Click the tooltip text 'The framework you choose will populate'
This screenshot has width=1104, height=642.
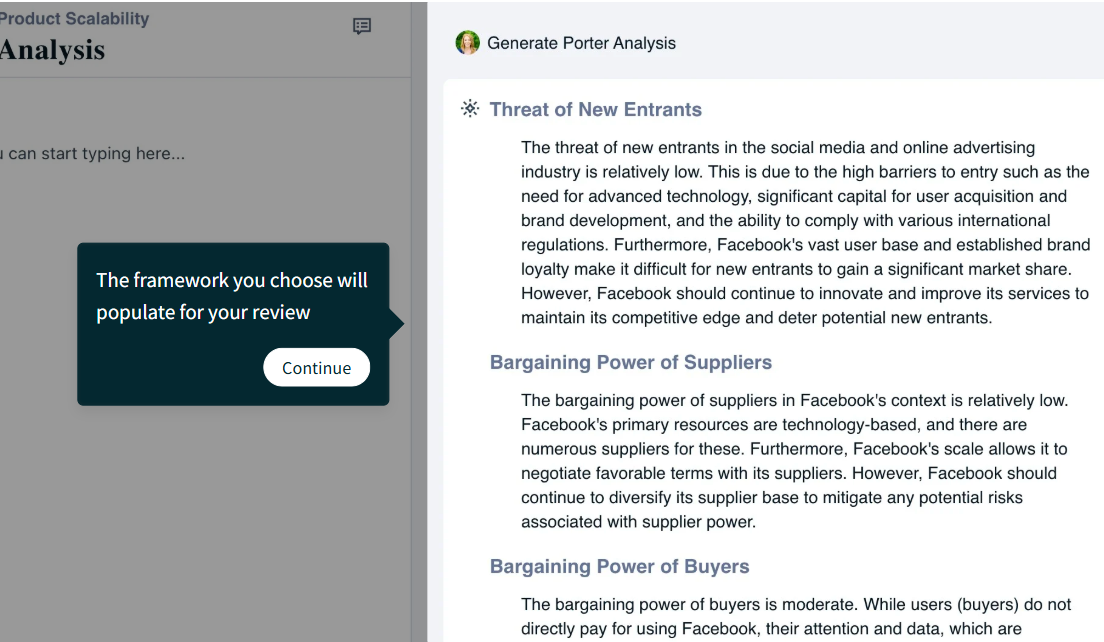click(x=232, y=296)
